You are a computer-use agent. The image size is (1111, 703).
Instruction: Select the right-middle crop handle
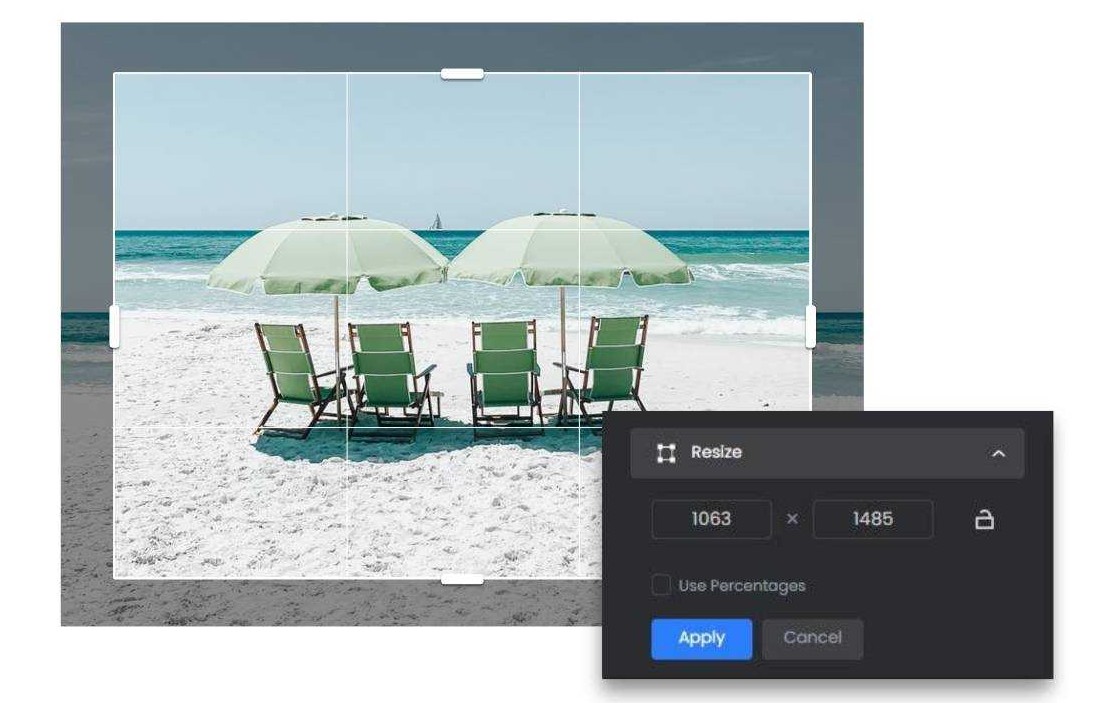(810, 327)
